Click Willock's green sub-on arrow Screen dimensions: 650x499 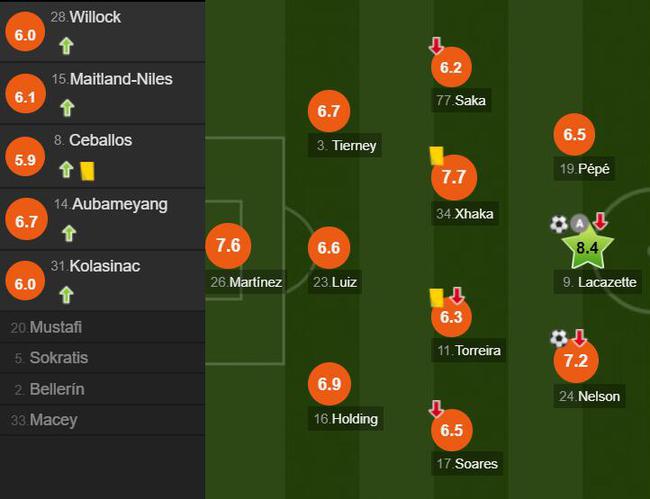66,46
